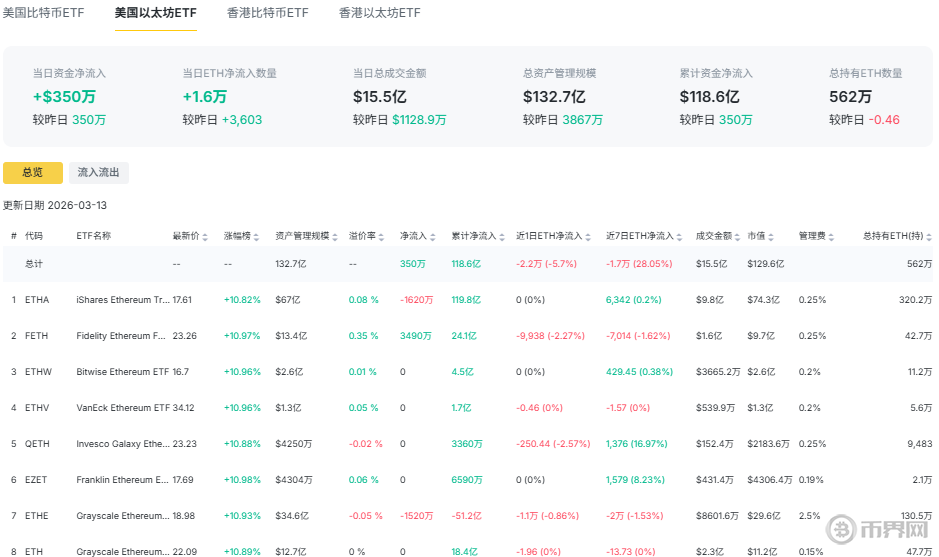The height and width of the screenshot is (557, 939).
Task: Select Invesco Galaxy Ethereum name
Action: click(123, 443)
